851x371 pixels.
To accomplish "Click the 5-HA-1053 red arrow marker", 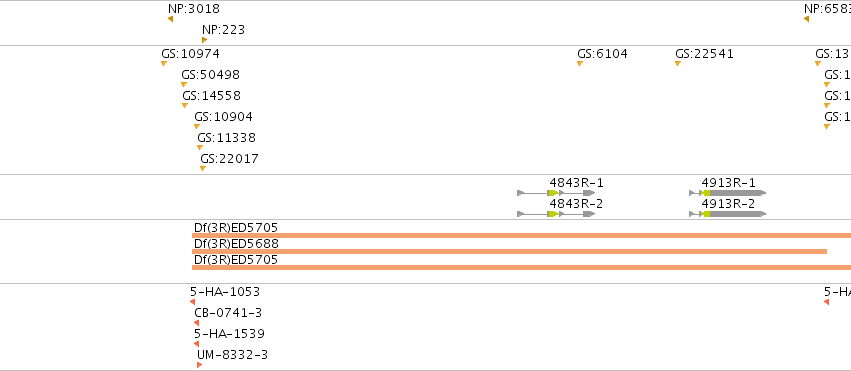I will [193, 302].
